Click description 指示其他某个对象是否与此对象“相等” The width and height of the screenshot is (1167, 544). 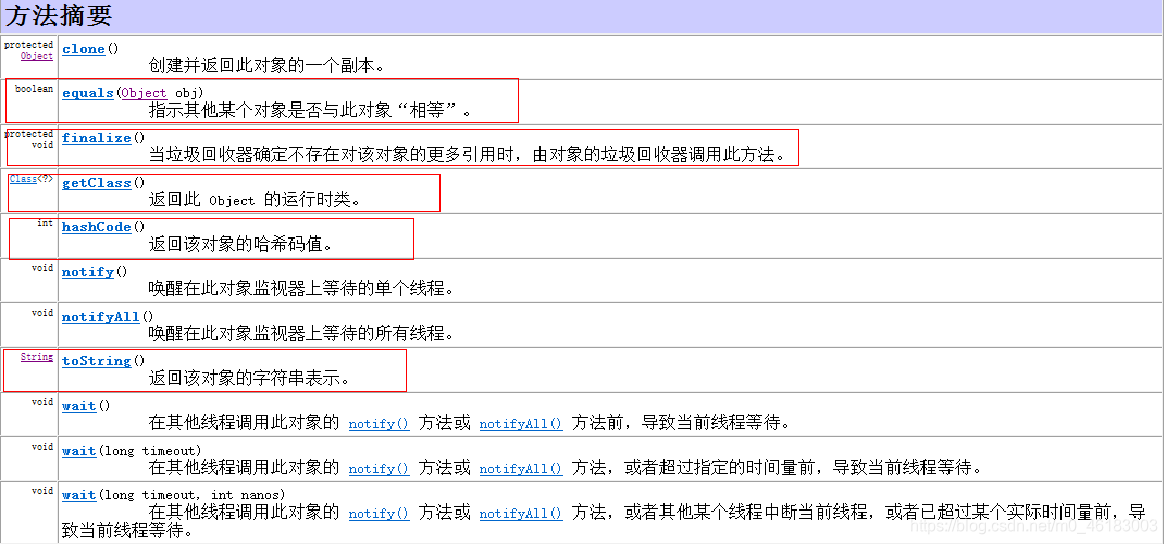[310, 111]
